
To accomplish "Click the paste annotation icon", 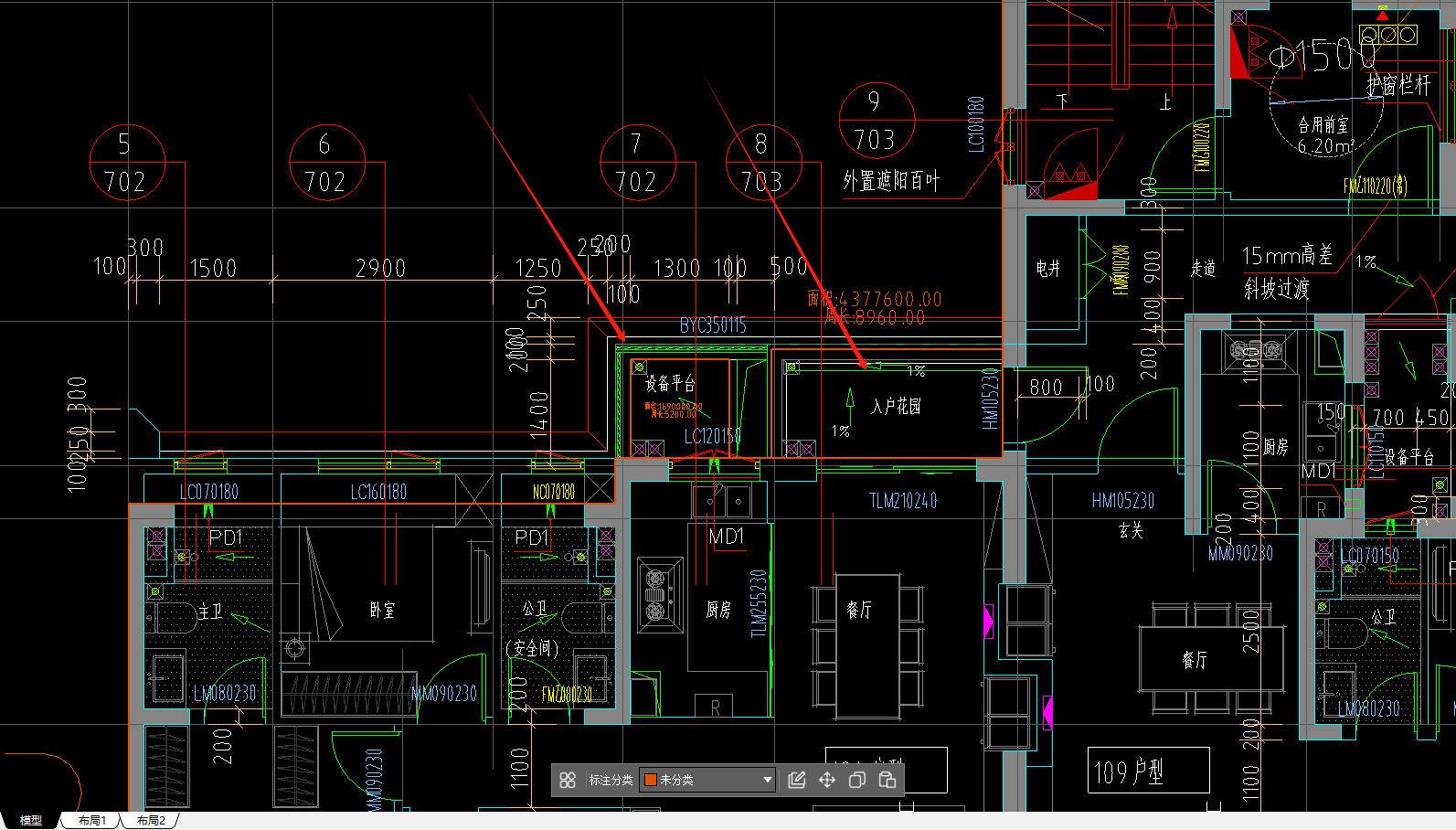I will click(x=887, y=780).
